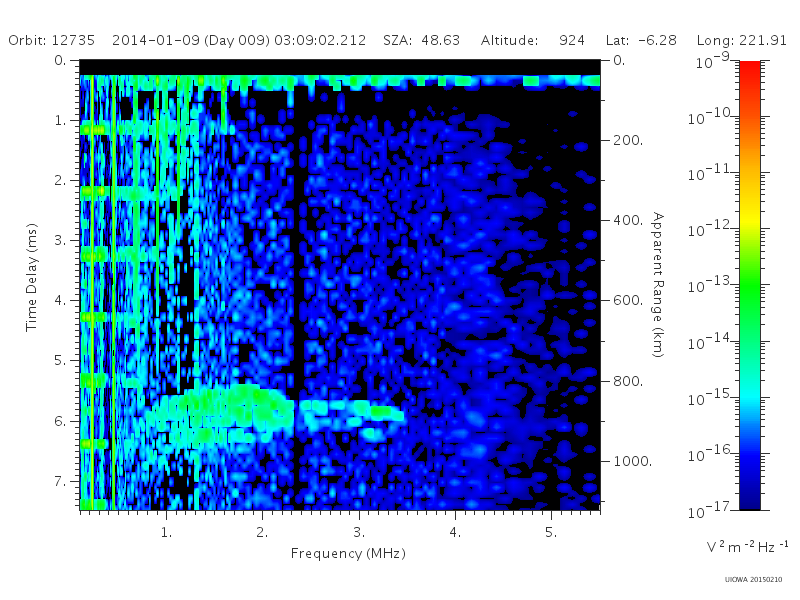The width and height of the screenshot is (800, 600).
Task: Click the "SZA: 48.63" value
Action: coord(421,40)
